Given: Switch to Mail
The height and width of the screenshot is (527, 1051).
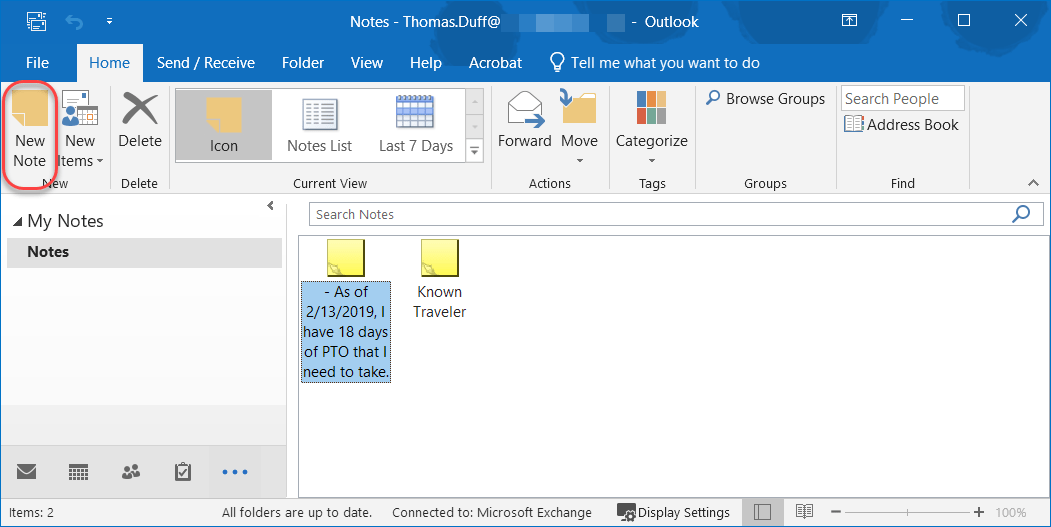Looking at the screenshot, I should [26, 471].
